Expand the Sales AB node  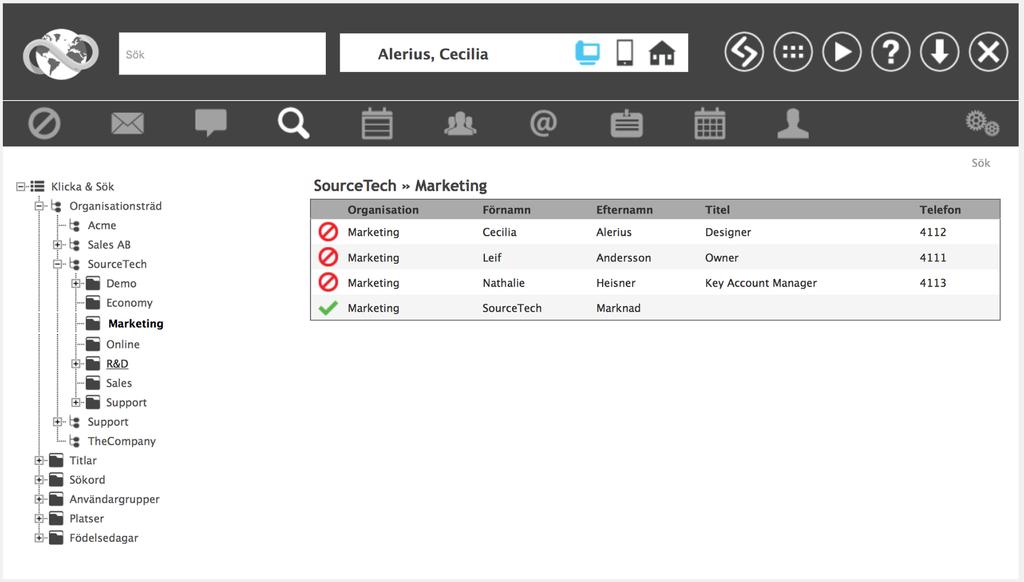(x=57, y=245)
